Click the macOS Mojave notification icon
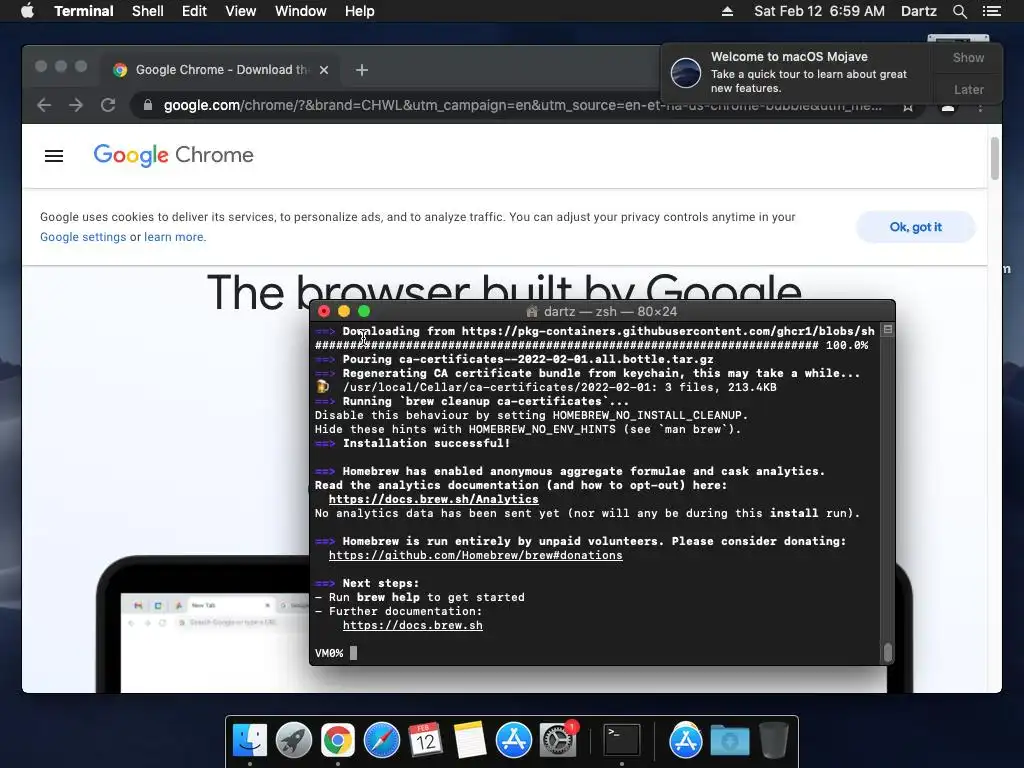Image resolution: width=1024 pixels, height=768 pixels. coord(686,72)
